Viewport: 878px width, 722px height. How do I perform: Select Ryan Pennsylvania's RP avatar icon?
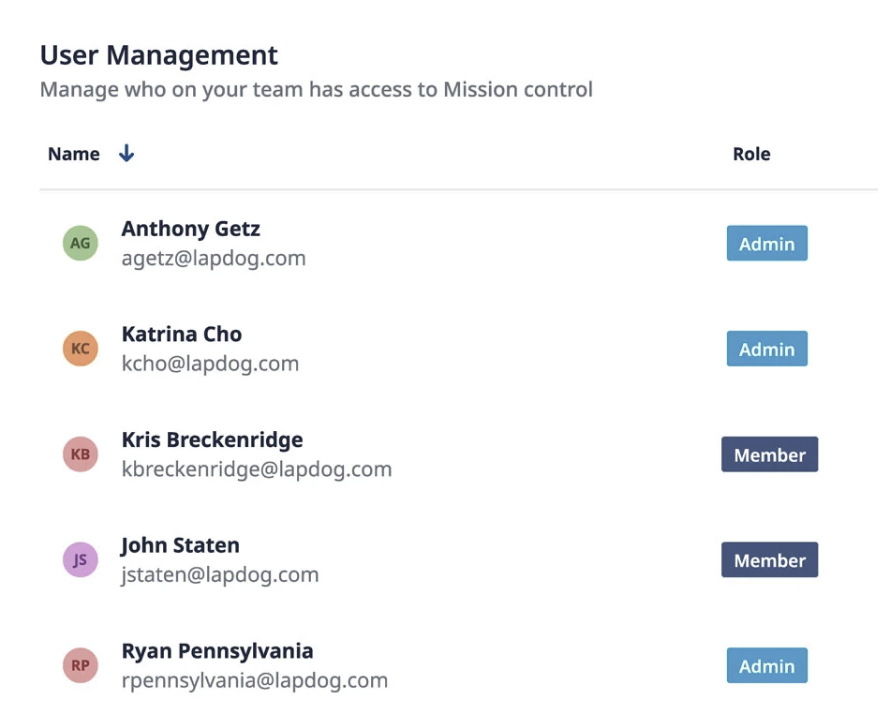[80, 664]
